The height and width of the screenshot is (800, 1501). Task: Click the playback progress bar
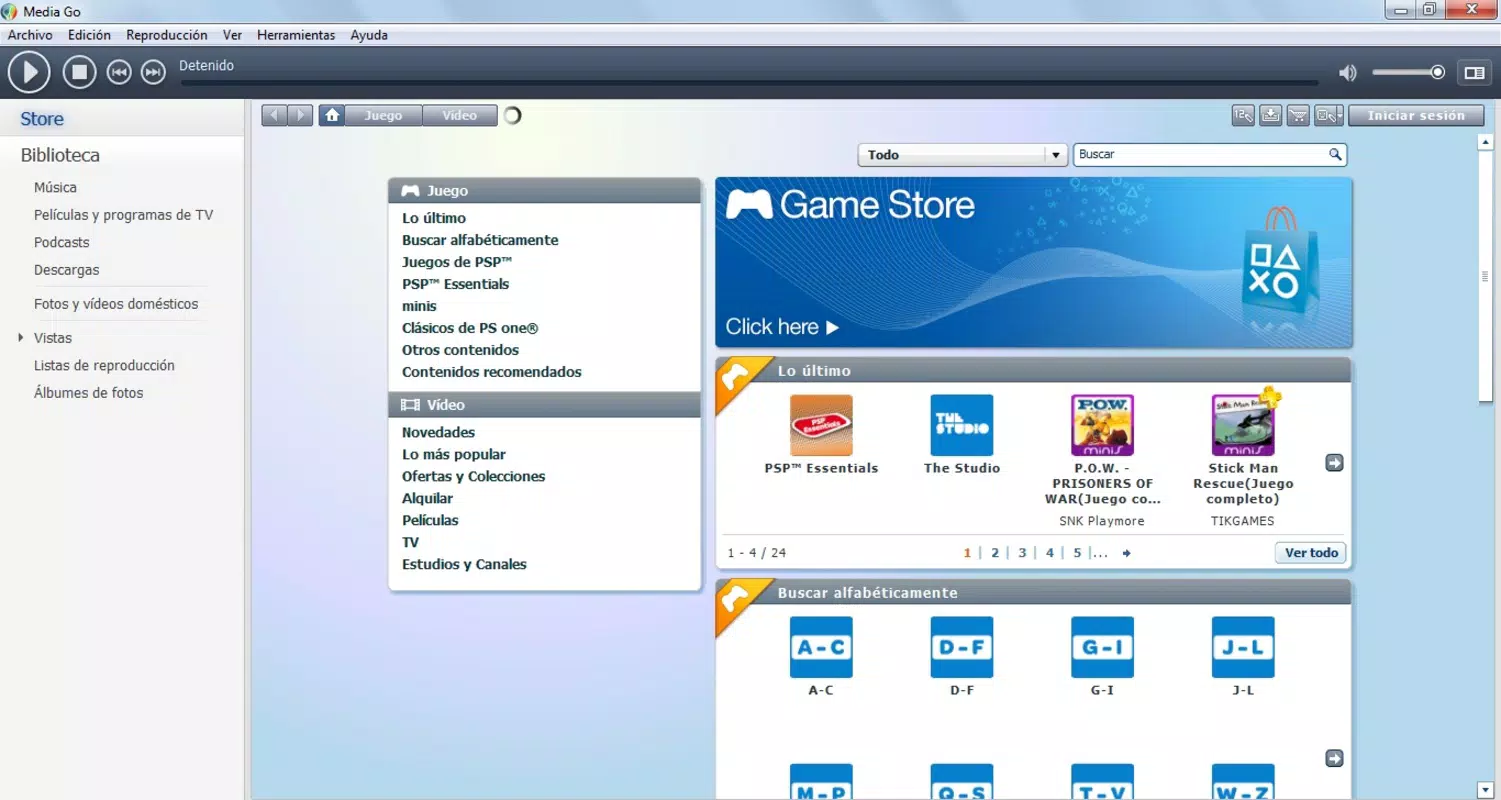748,82
